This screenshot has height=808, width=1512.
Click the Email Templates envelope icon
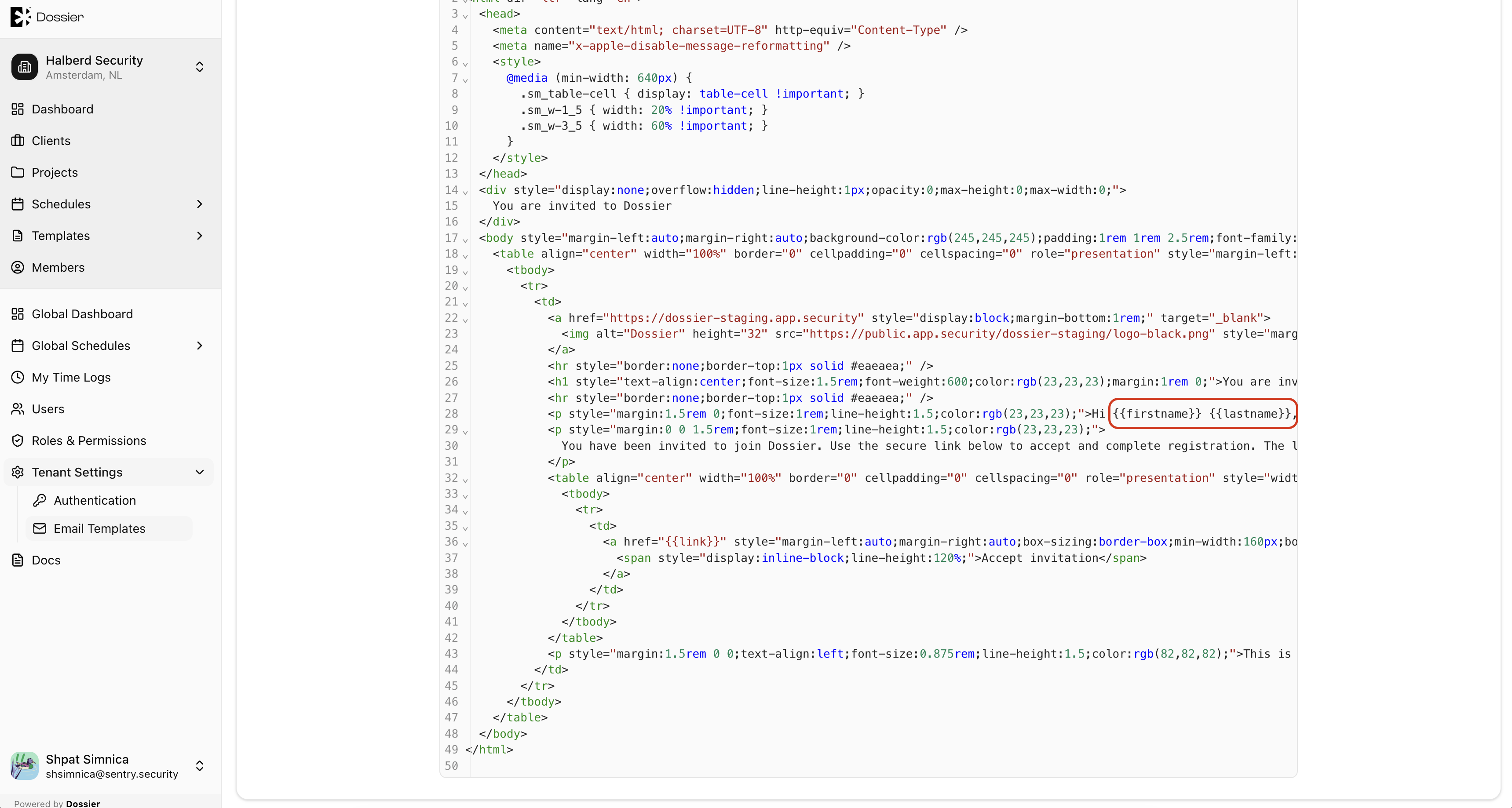[x=39, y=529]
